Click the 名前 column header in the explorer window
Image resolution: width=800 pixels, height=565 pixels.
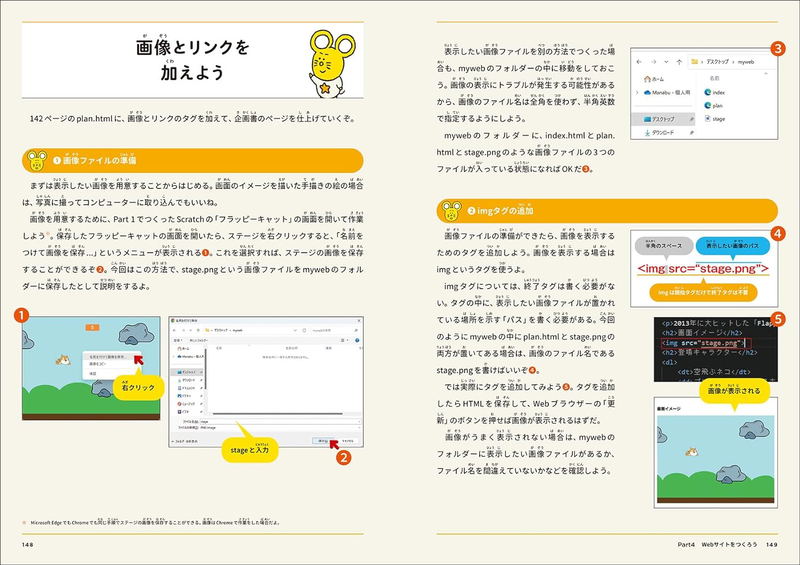(715, 79)
